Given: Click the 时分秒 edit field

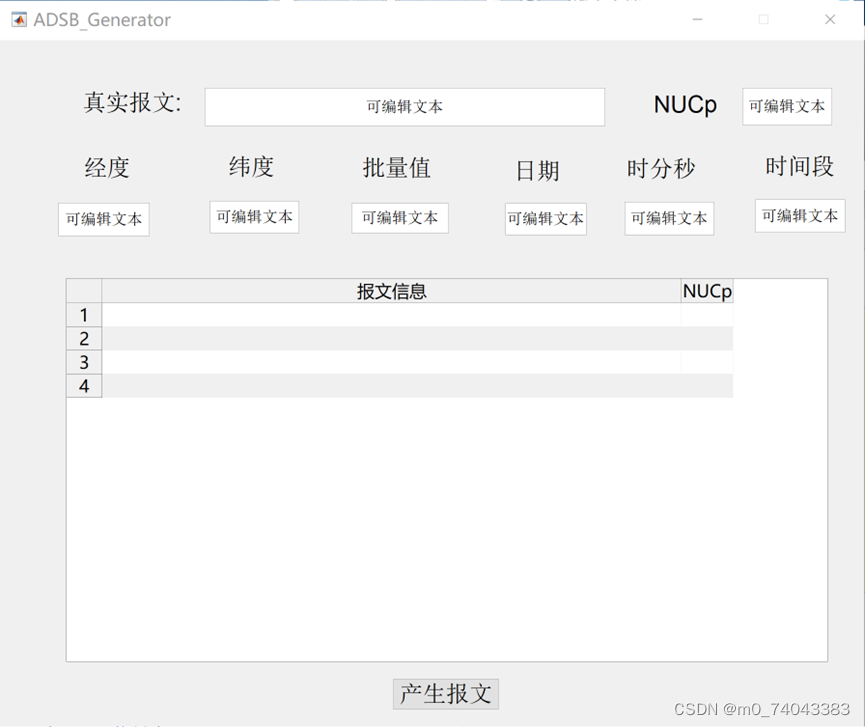Looking at the screenshot, I should click(668, 218).
